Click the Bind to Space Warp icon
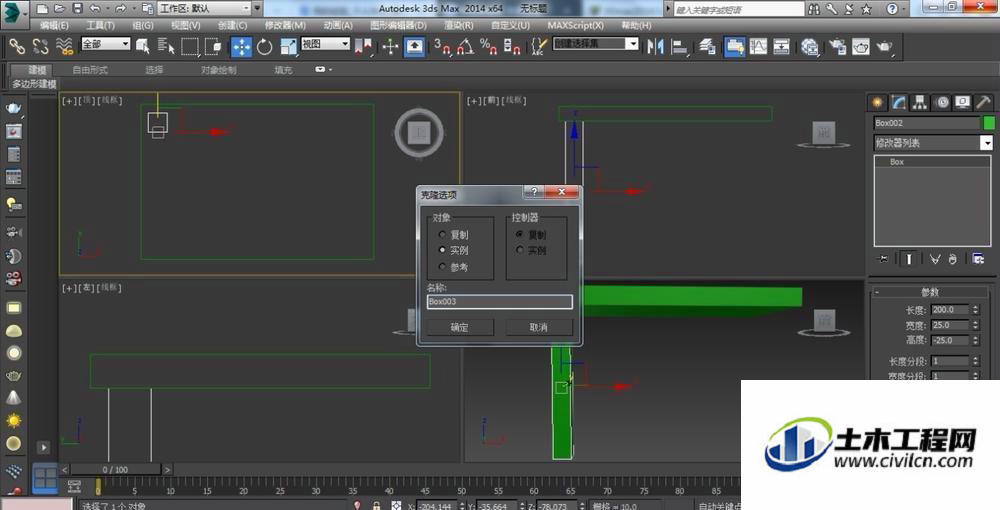 [64, 46]
